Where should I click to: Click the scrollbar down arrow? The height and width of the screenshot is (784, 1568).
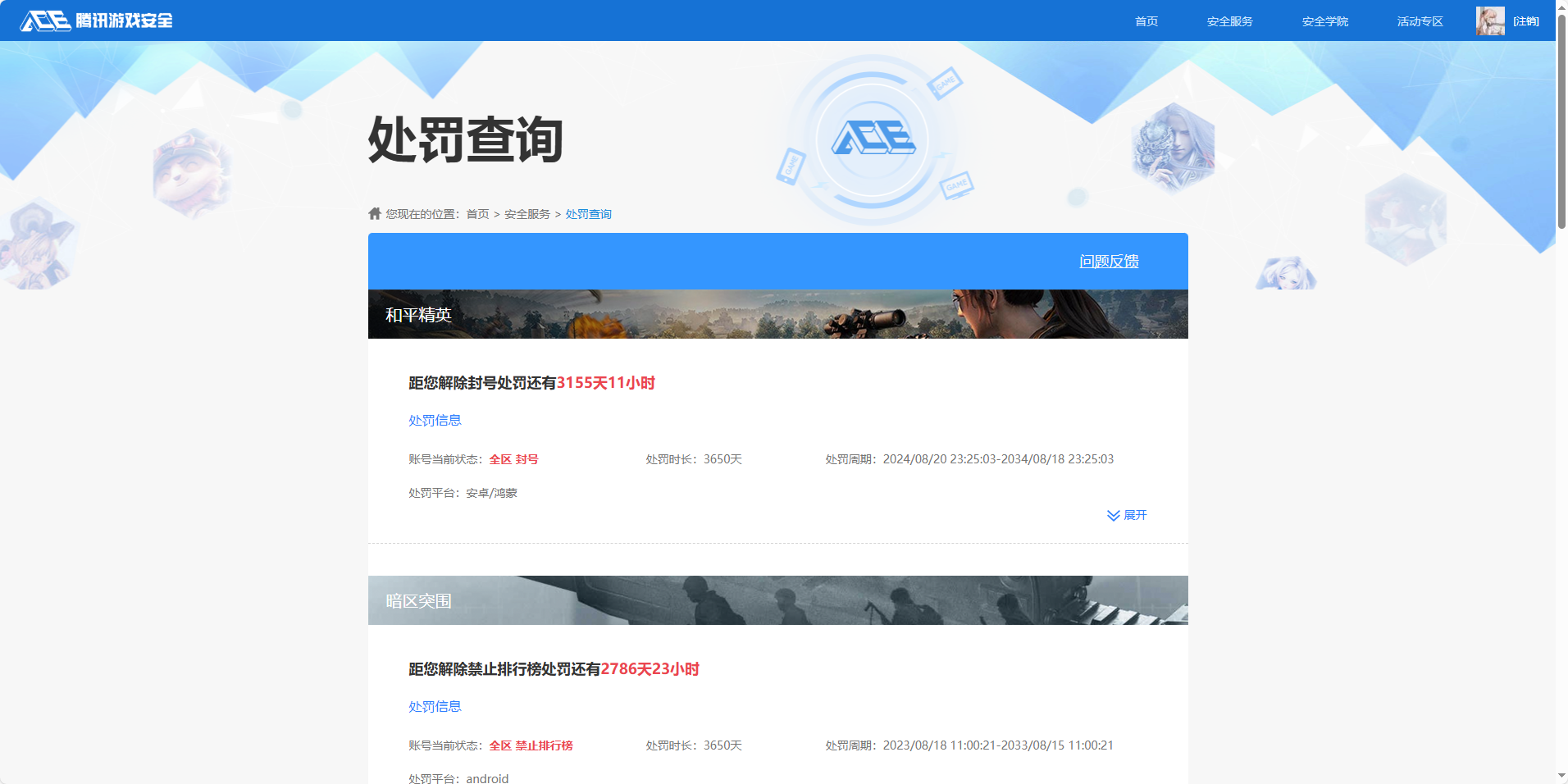click(1561, 776)
